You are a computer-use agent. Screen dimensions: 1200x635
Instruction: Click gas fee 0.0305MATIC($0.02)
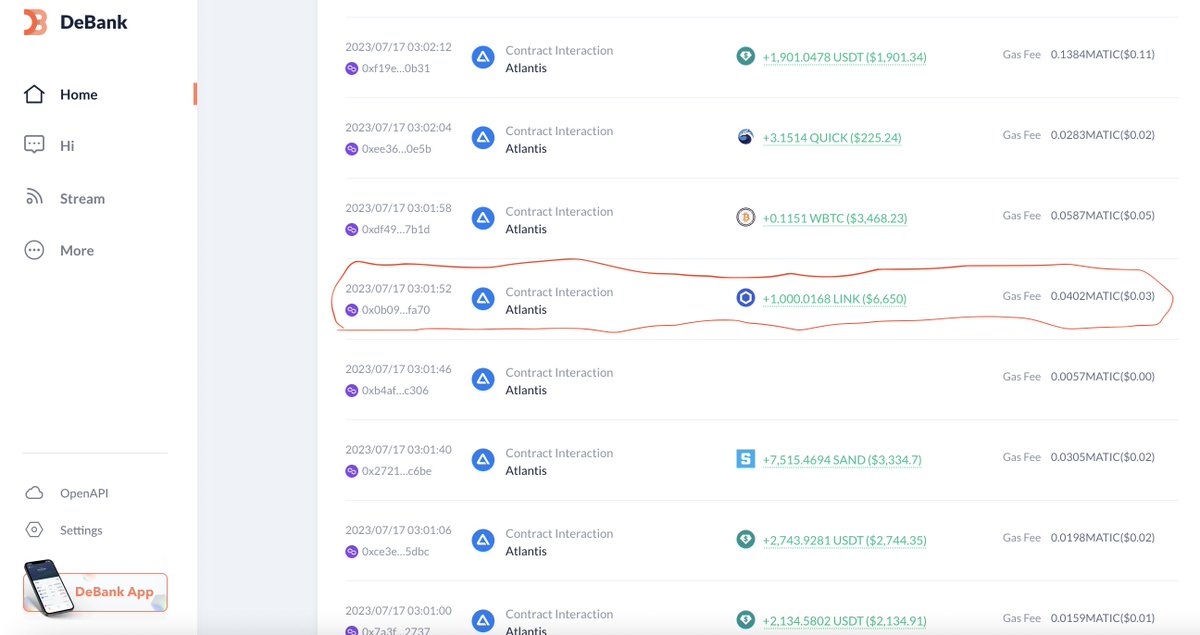pos(1102,457)
